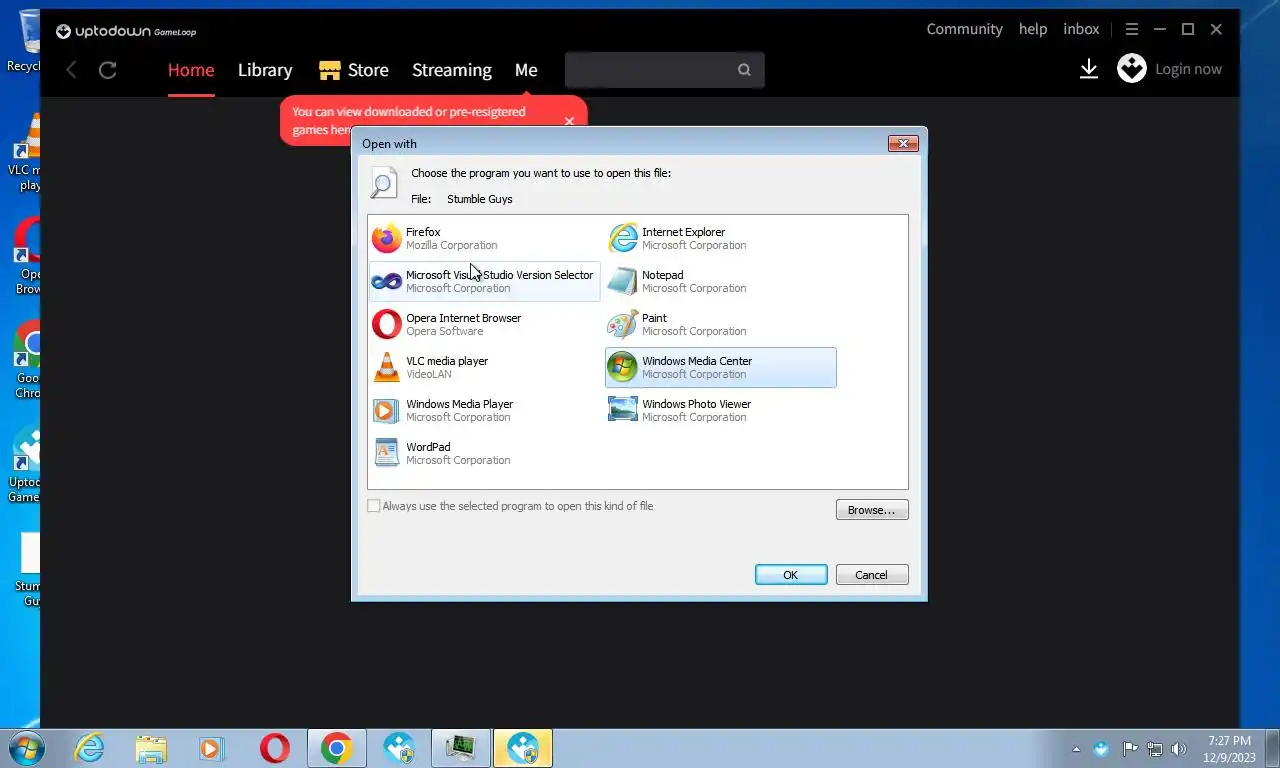Click the Login now link
1280x768 pixels.
1188,69
